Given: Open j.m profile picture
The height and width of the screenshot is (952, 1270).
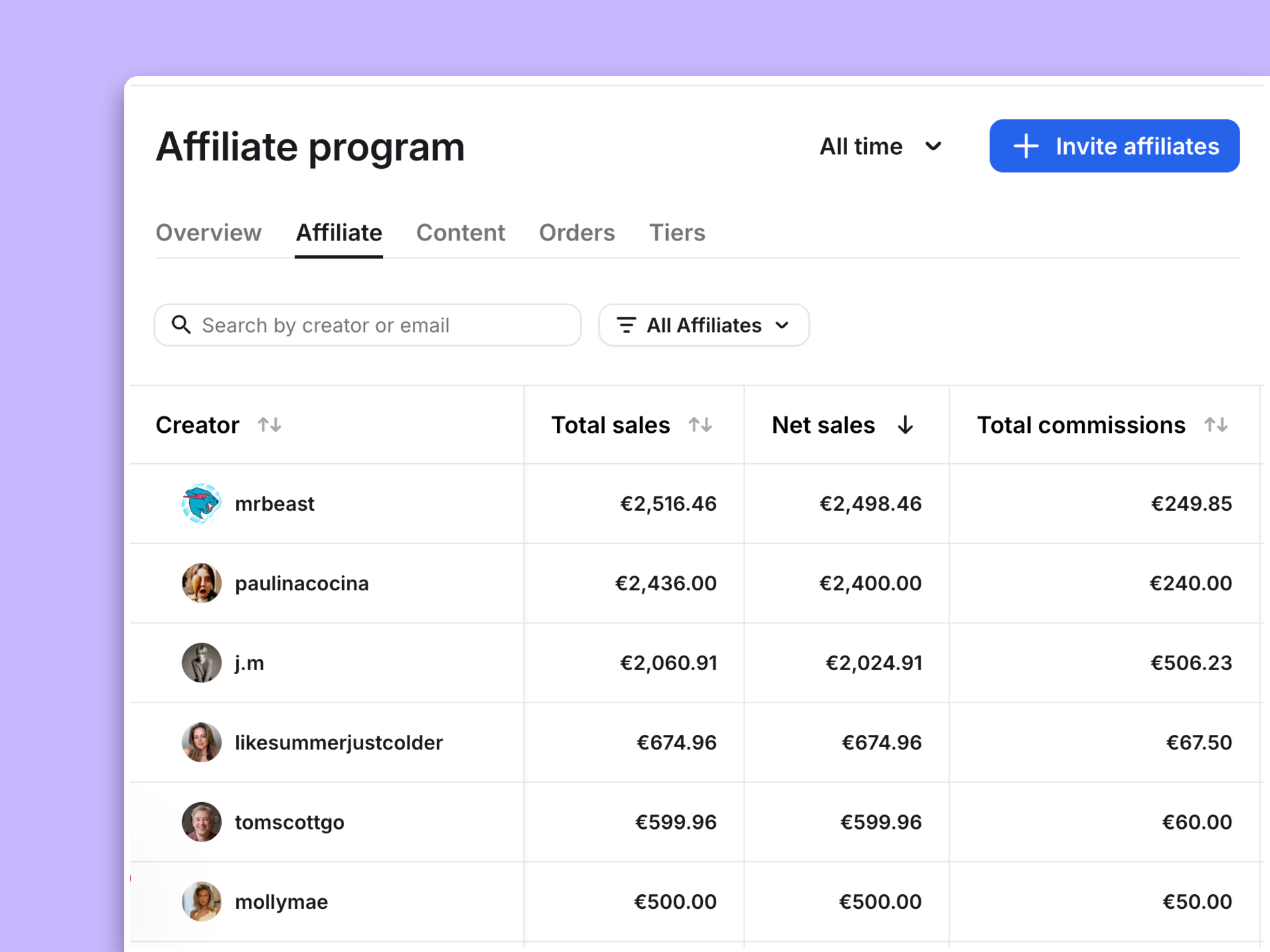Looking at the screenshot, I should [x=201, y=663].
